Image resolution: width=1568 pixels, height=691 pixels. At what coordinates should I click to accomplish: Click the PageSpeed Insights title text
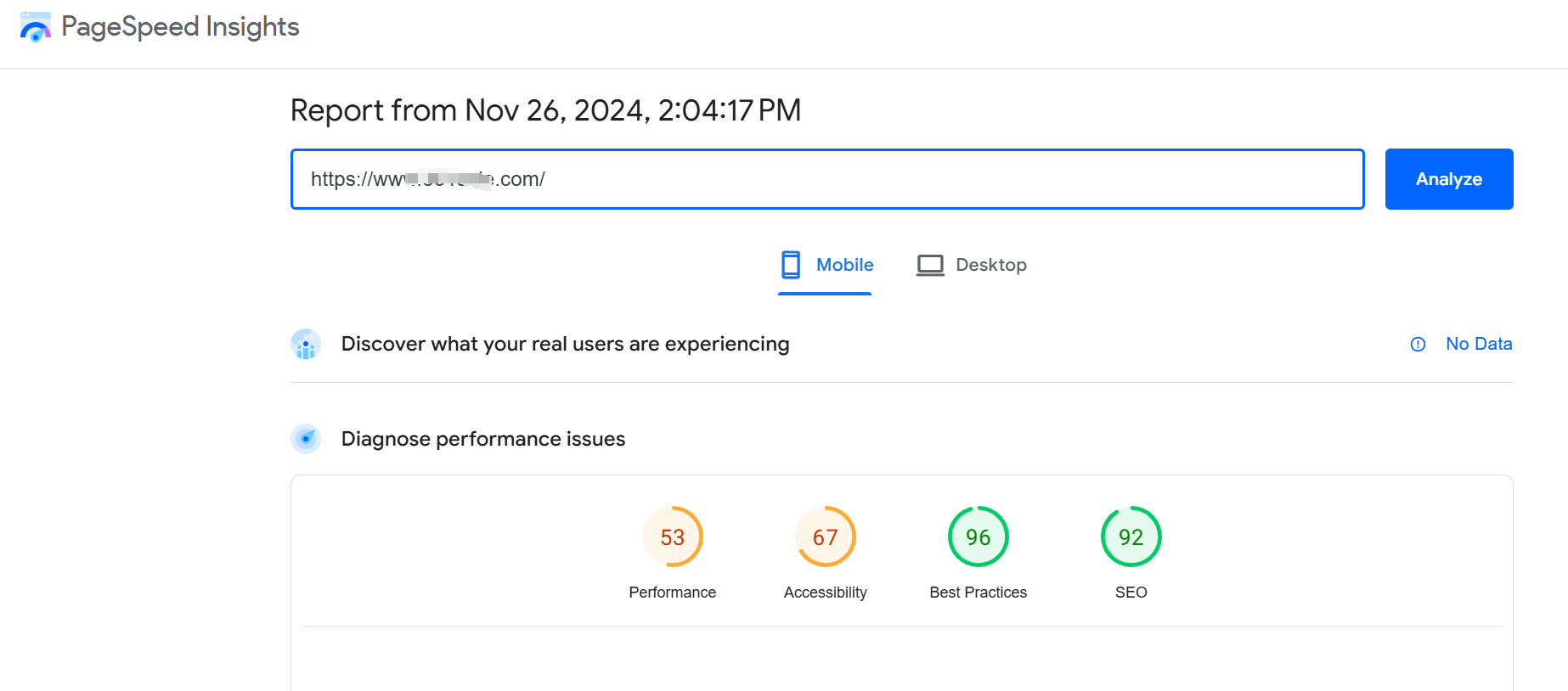180,27
